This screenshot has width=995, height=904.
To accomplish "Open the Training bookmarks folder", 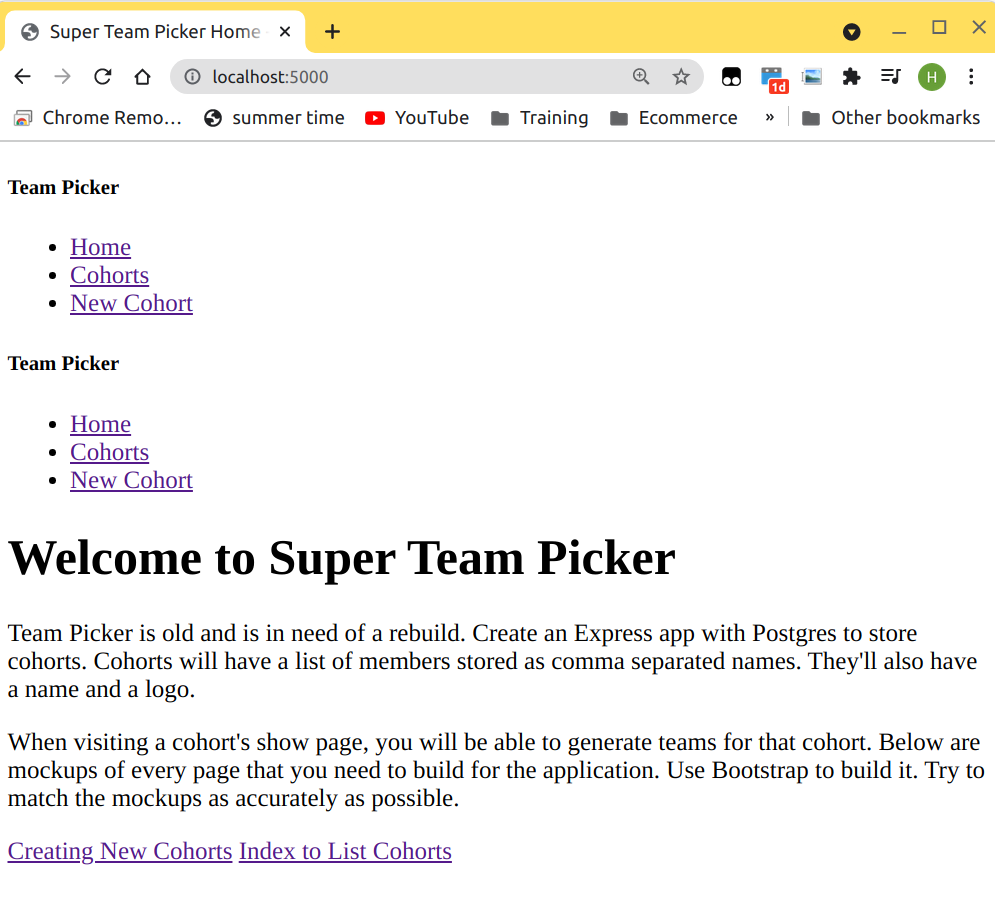I will click(539, 117).
